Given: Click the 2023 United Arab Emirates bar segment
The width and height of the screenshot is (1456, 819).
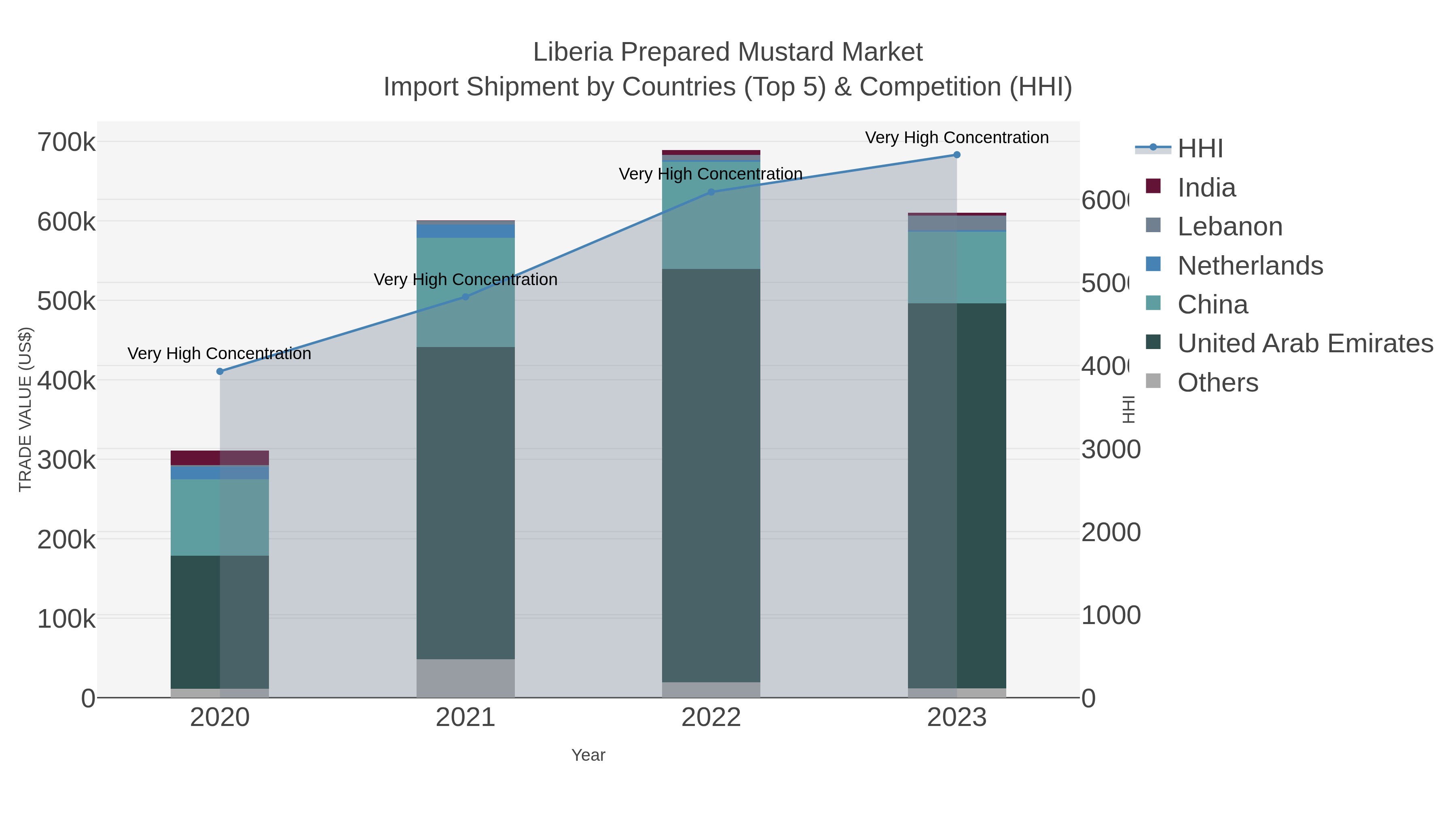Looking at the screenshot, I should click(x=957, y=496).
